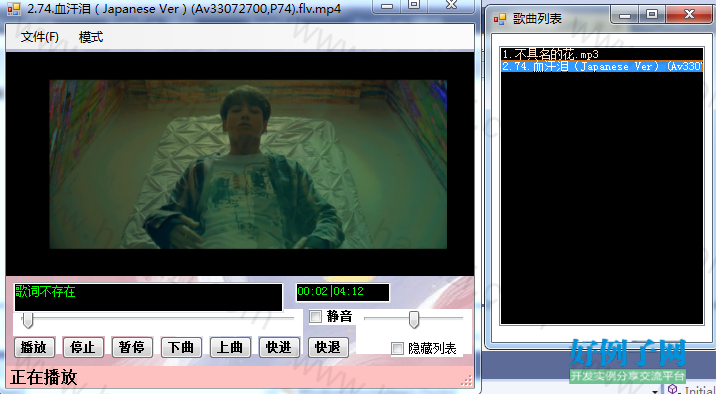The width and height of the screenshot is (716, 394).
Task: Minimize the player window
Action: 387,6
